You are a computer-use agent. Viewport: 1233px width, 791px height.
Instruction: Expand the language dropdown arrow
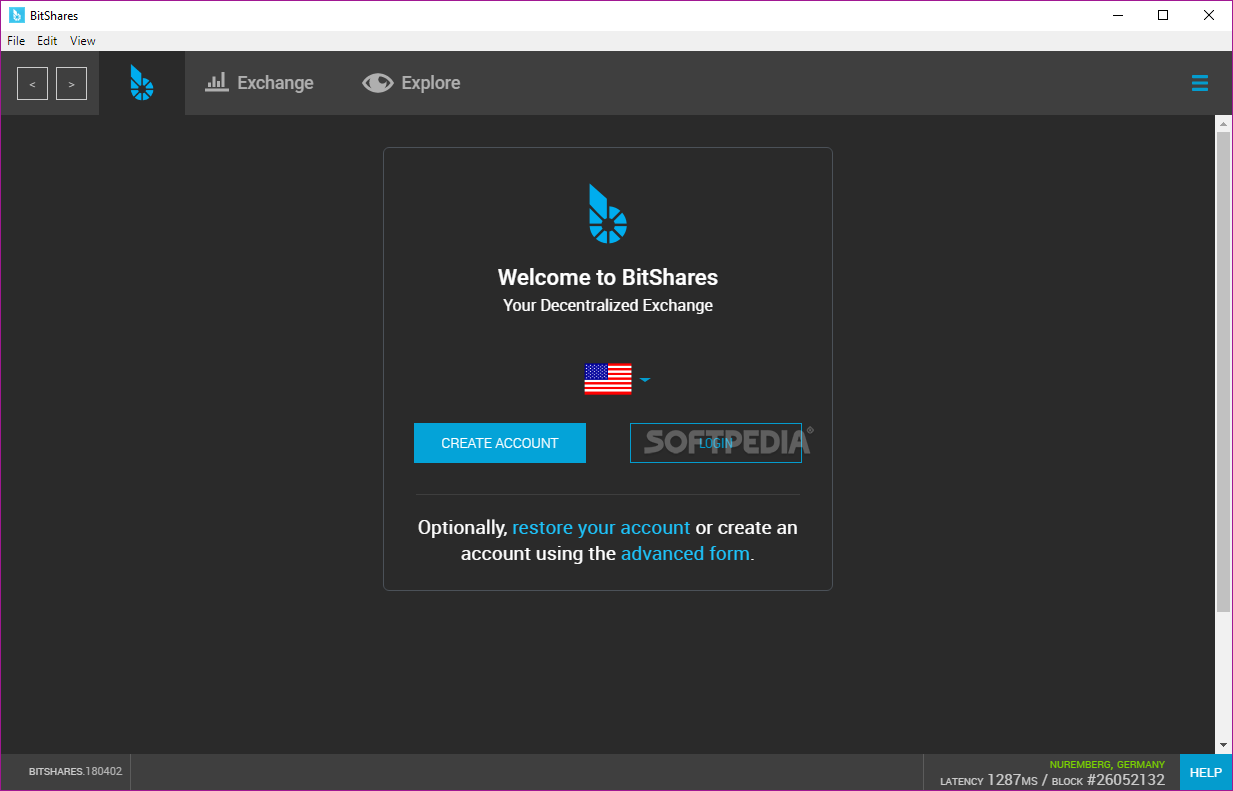coord(646,380)
